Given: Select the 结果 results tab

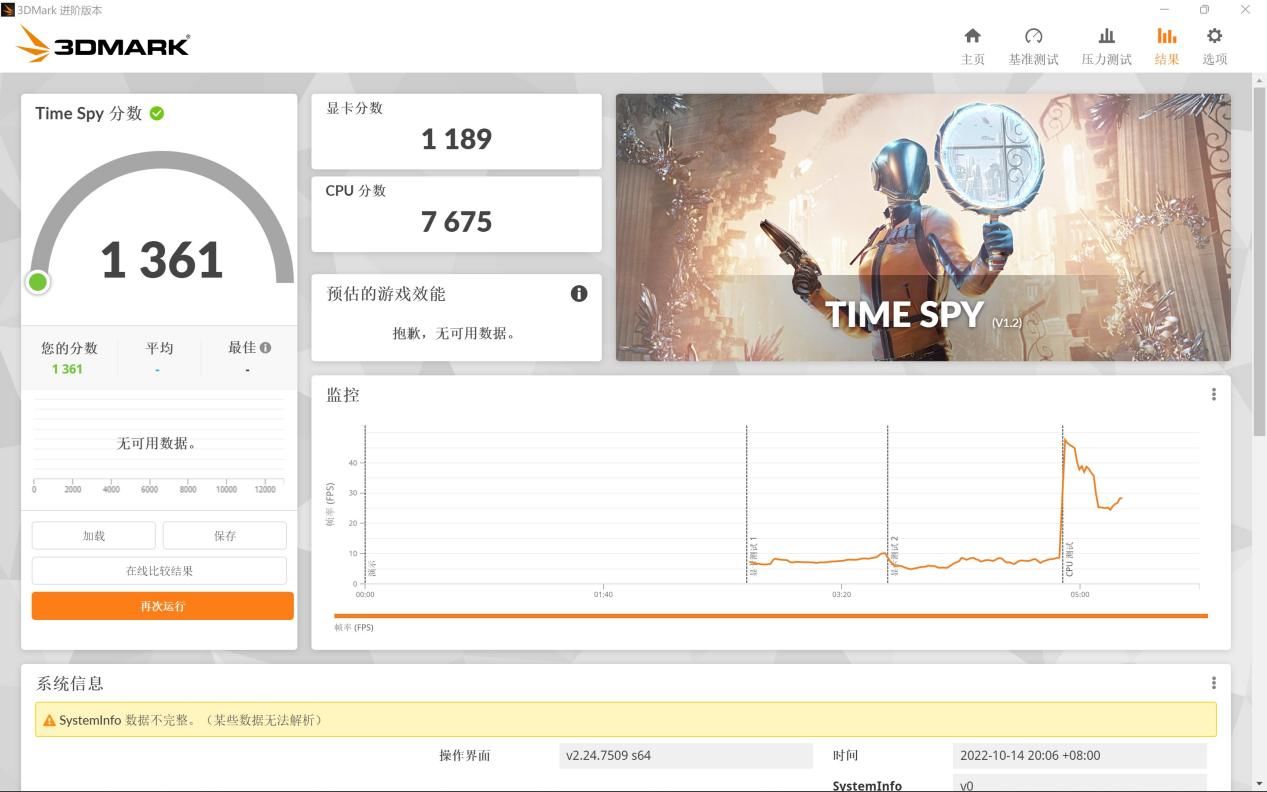Looking at the screenshot, I should pos(1166,47).
